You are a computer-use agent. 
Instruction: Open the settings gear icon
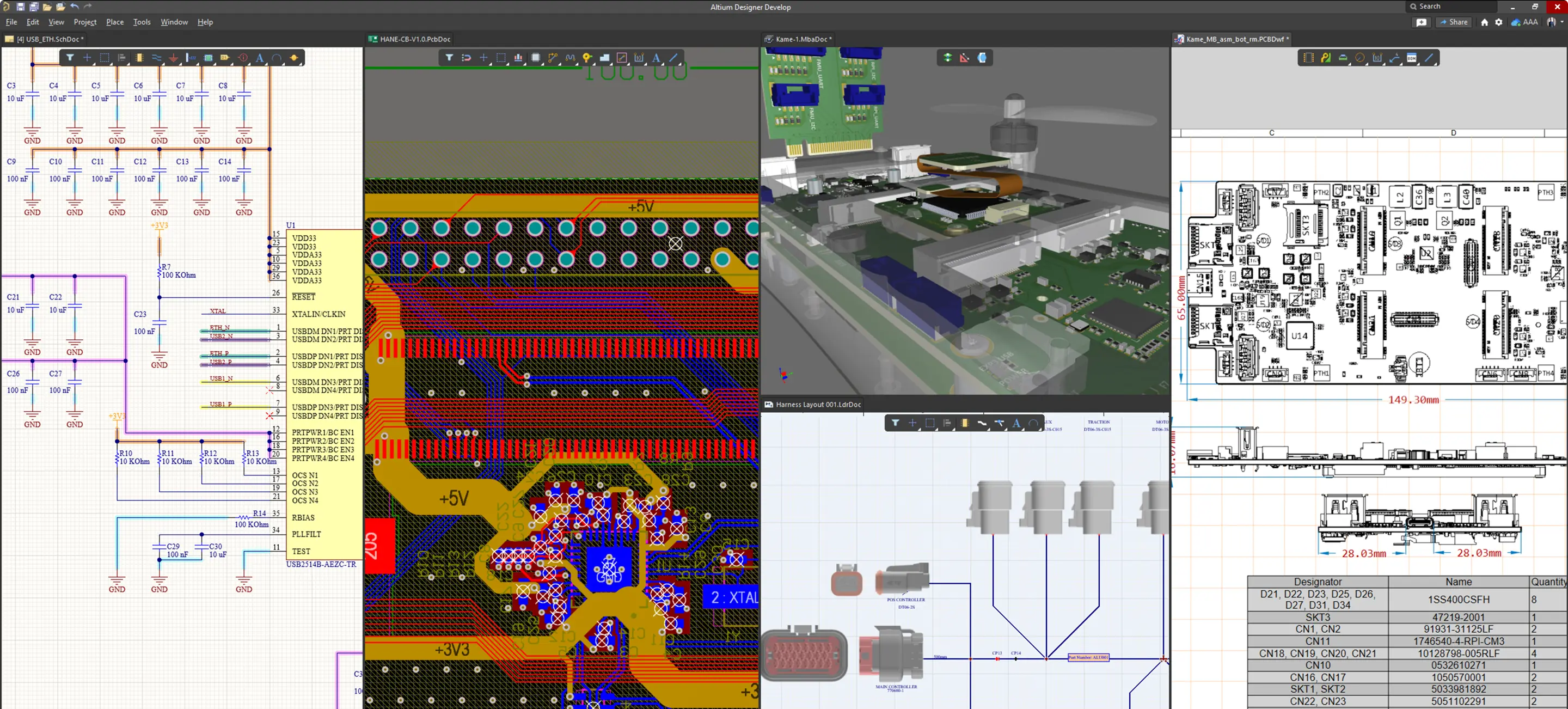tap(1499, 22)
